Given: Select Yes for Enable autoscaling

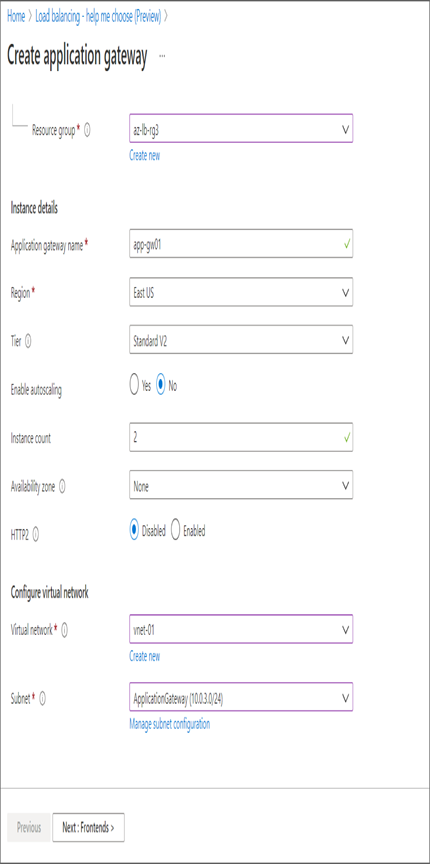Looking at the screenshot, I should click(x=134, y=386).
